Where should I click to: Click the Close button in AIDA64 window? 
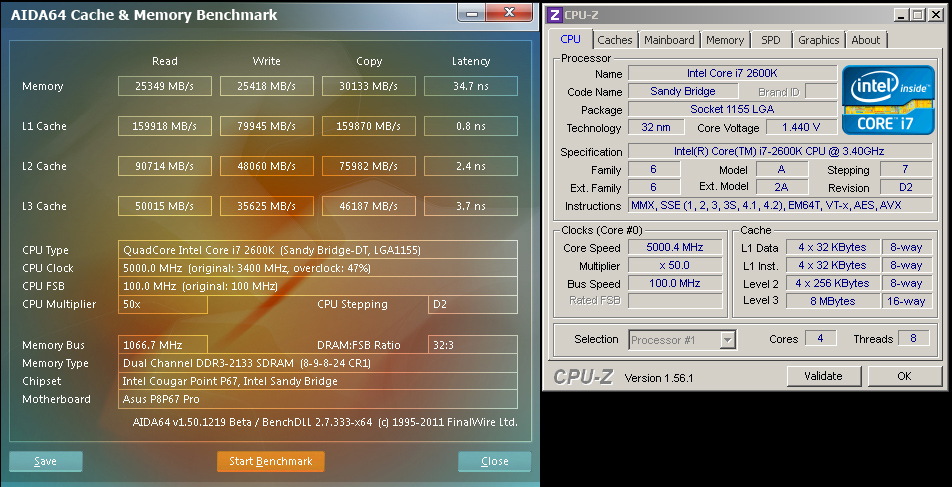494,461
